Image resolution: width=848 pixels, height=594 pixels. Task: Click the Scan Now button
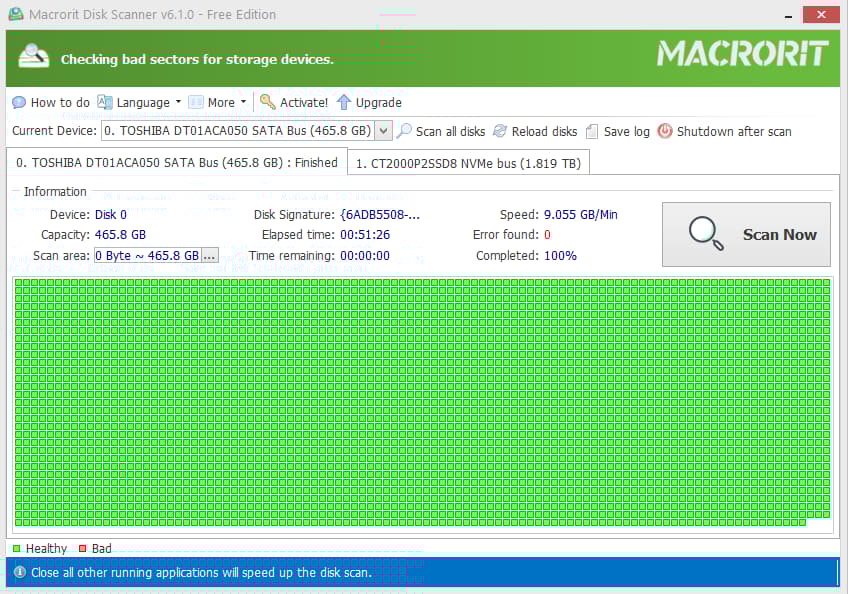tap(746, 234)
